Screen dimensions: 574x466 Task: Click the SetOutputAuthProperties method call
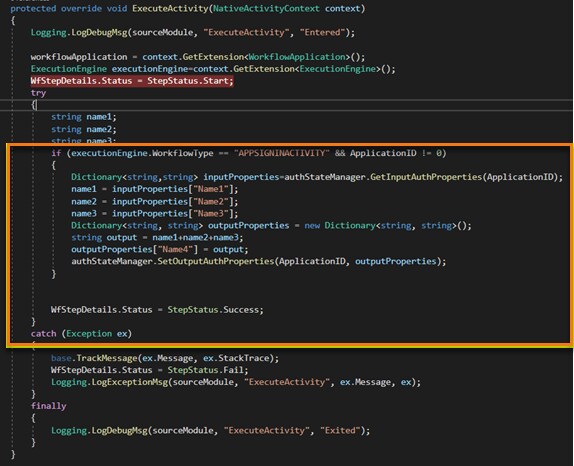pos(216,261)
